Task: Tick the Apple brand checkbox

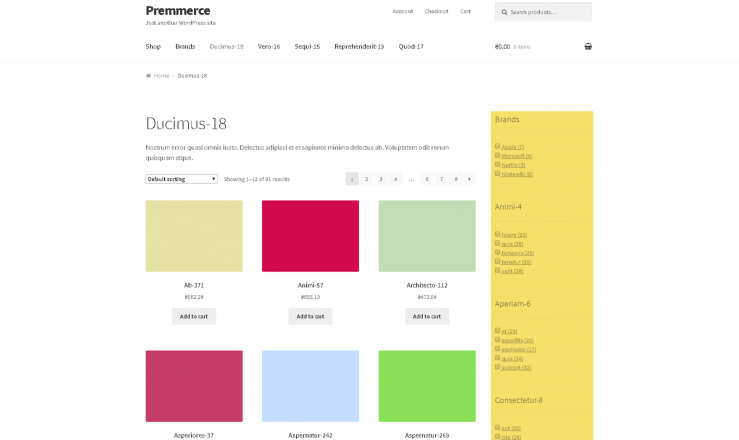Action: pos(497,146)
